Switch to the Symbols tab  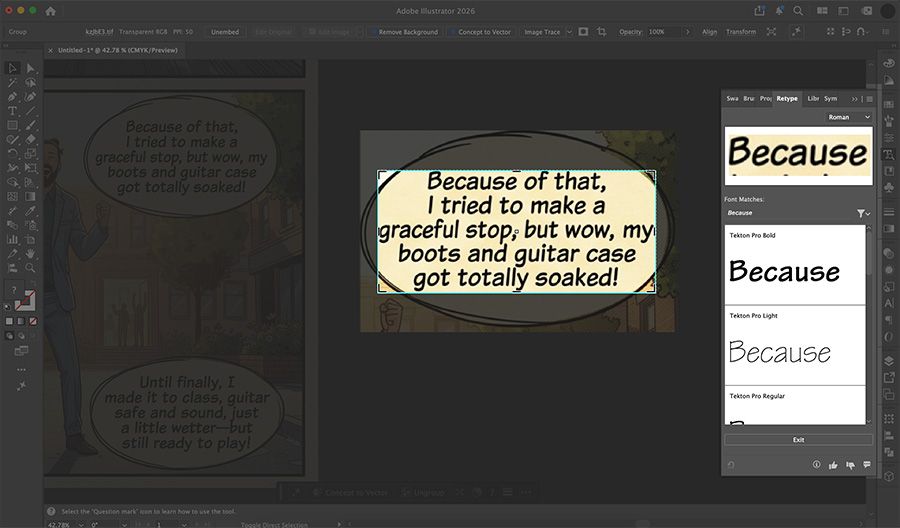pos(831,99)
